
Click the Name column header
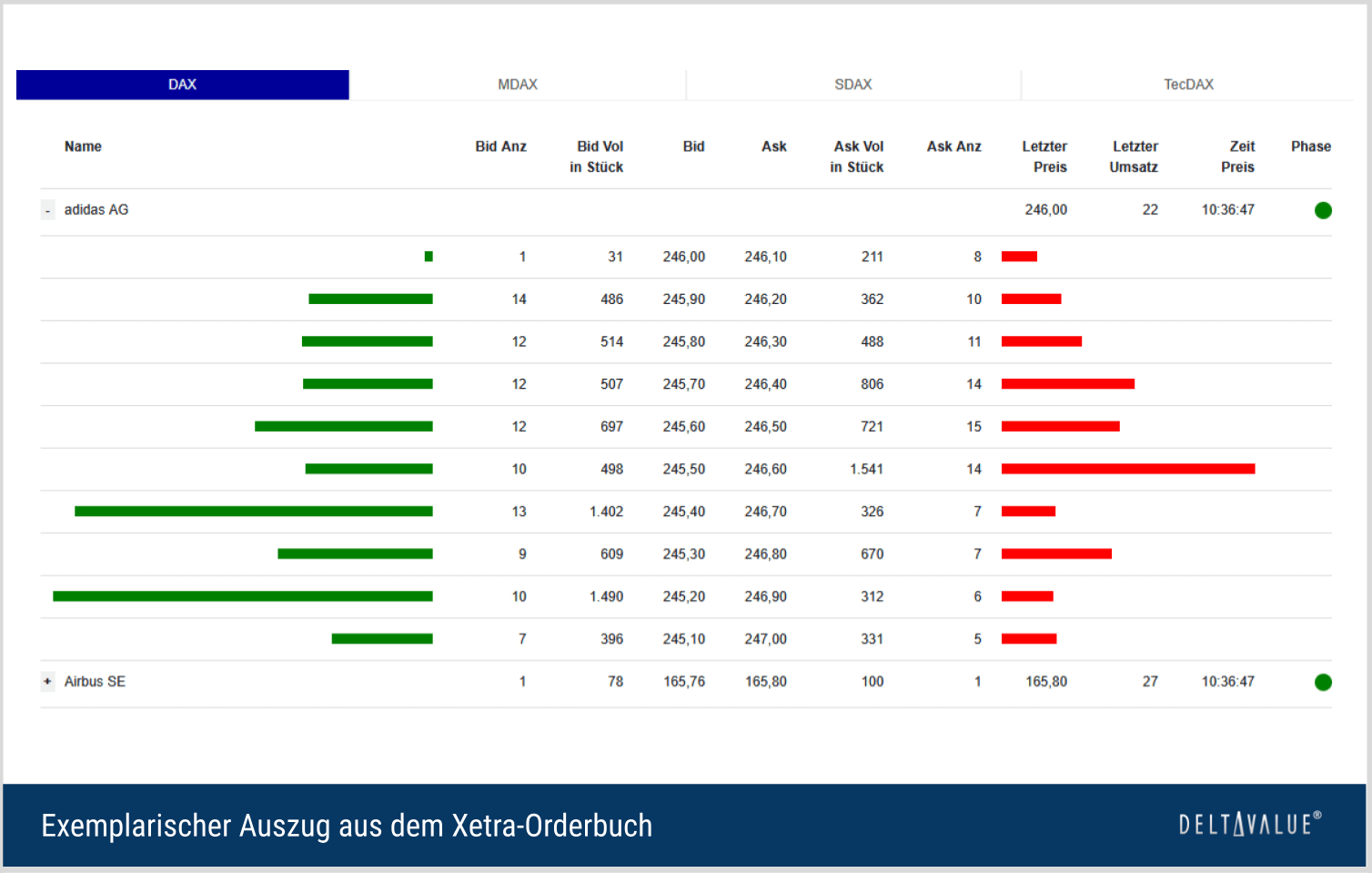83,147
